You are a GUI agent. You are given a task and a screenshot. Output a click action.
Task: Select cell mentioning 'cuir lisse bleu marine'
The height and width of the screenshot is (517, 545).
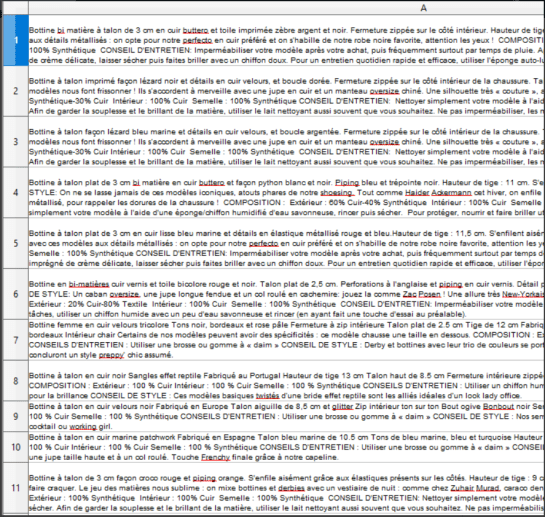pos(287,243)
